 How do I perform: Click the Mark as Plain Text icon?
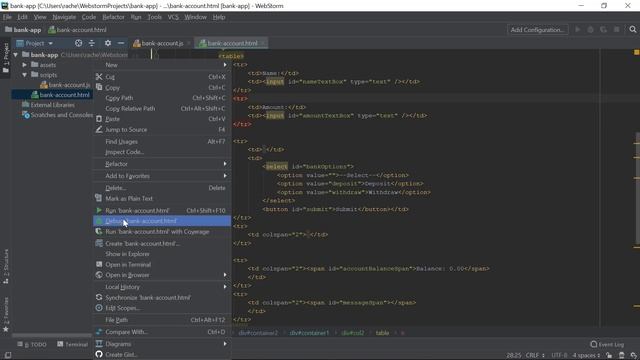[99, 198]
